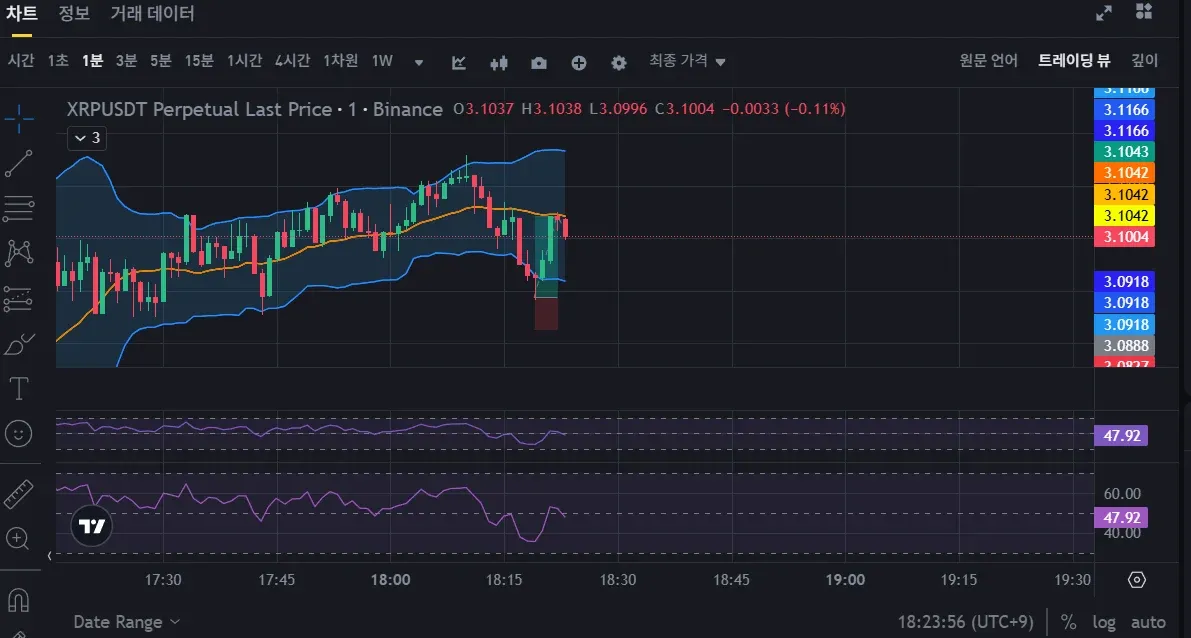Switch to the 차트 tab
Screen dimensions: 1191x638
(x=21, y=14)
